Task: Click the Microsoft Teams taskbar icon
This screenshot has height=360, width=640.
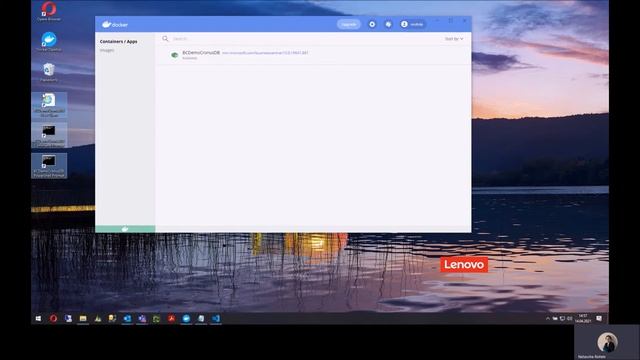Action: tap(142, 319)
